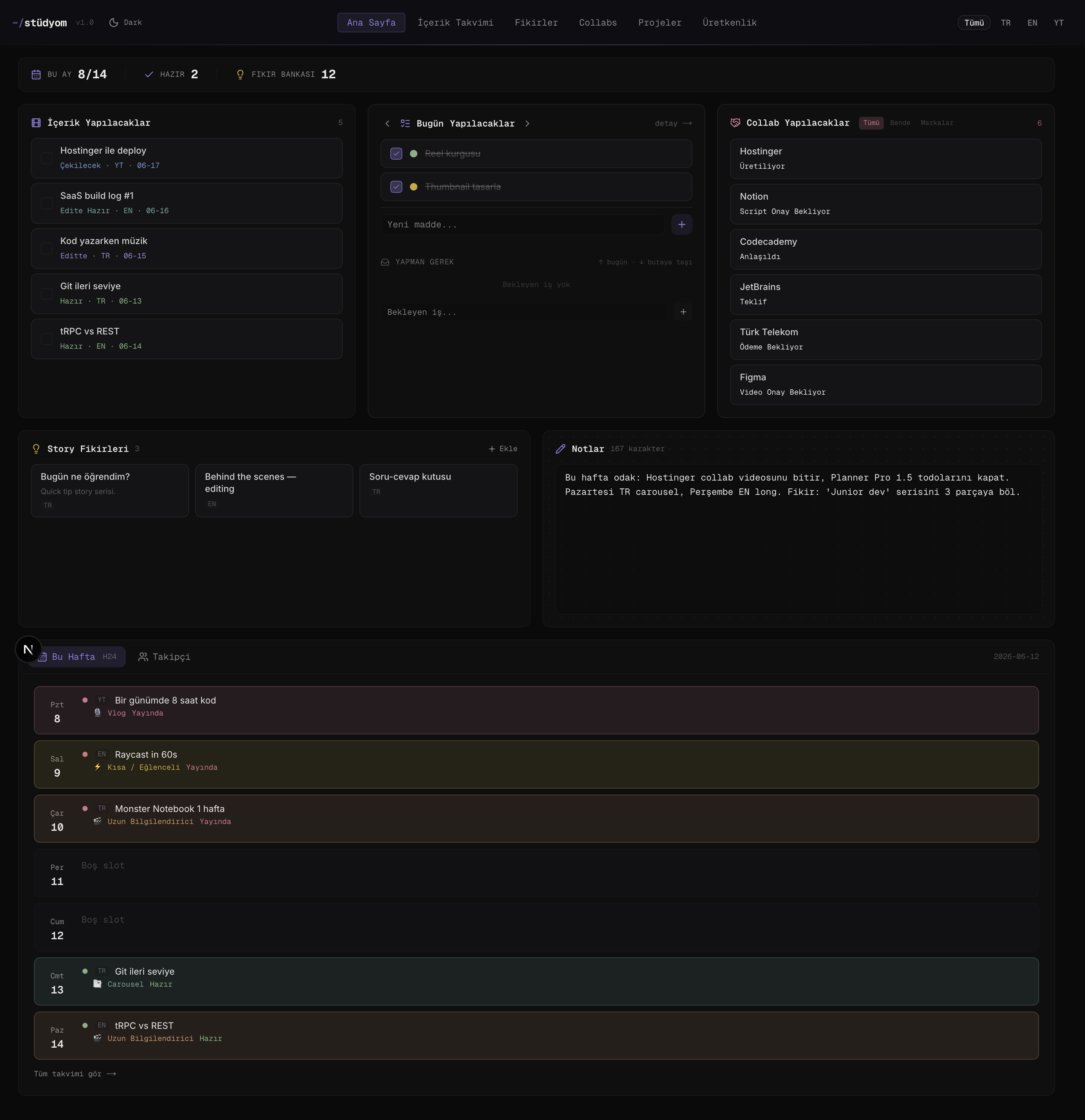This screenshot has height=1120, width=1085.
Task: Click the calendar icon beside BU AY
Action: coord(36,74)
